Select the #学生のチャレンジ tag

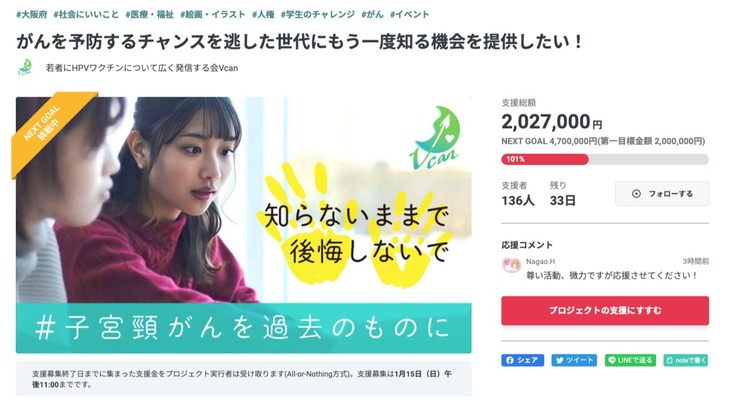318,15
